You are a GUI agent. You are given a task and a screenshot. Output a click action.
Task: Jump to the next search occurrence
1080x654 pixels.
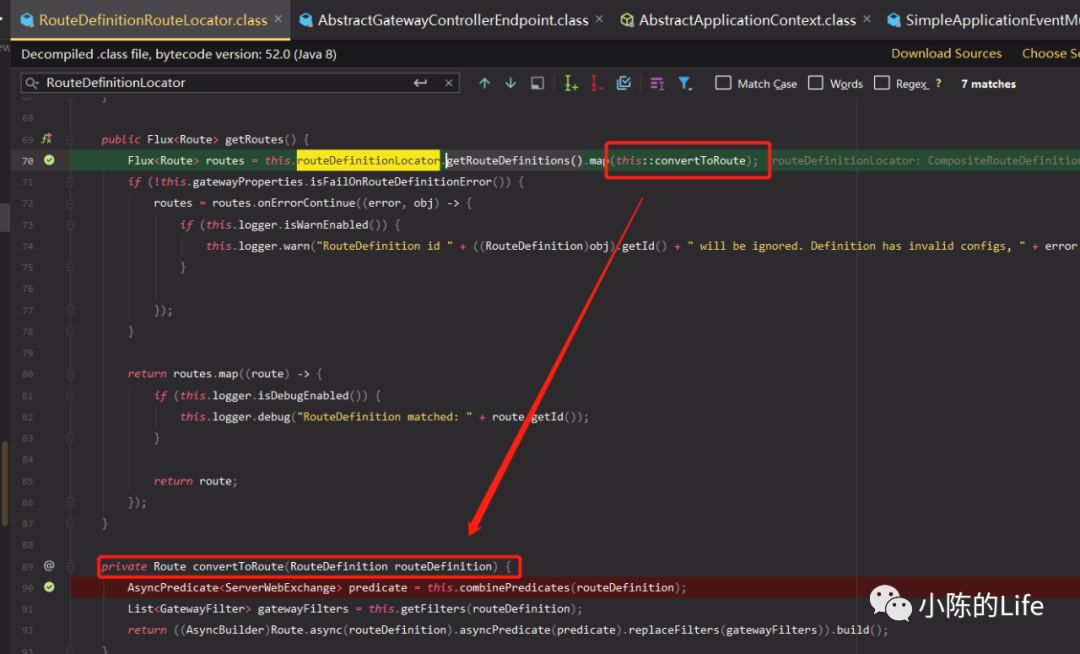click(510, 83)
